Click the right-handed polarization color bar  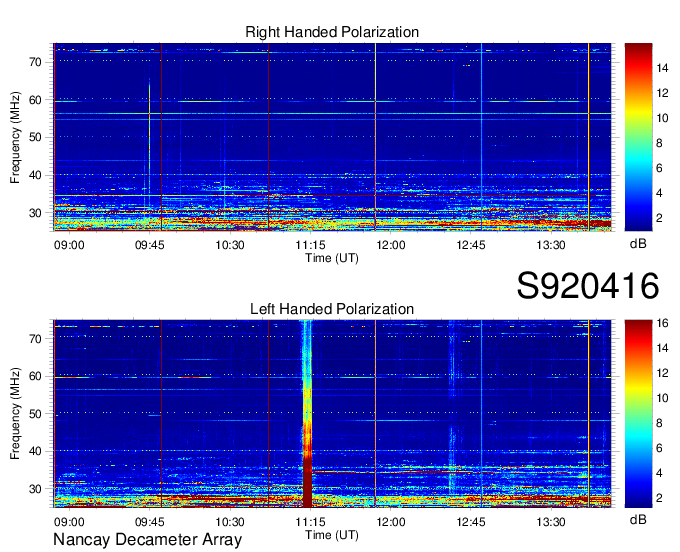coord(638,137)
